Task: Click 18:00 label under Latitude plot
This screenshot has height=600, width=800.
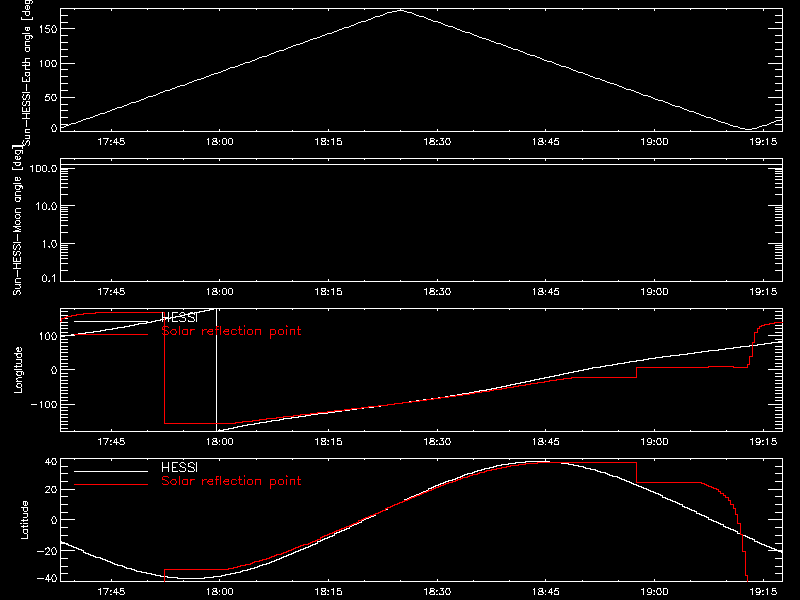Action: coord(220,591)
